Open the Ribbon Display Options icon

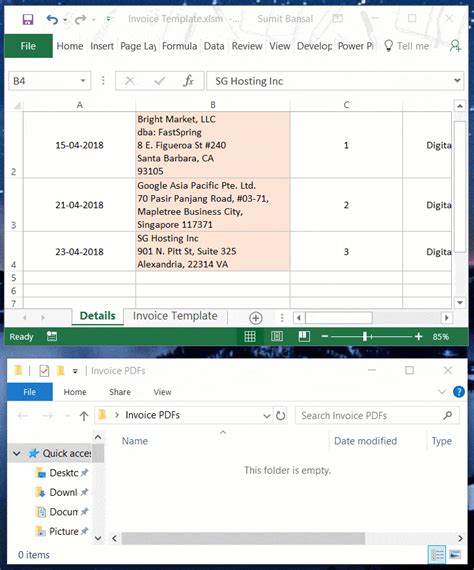point(337,18)
